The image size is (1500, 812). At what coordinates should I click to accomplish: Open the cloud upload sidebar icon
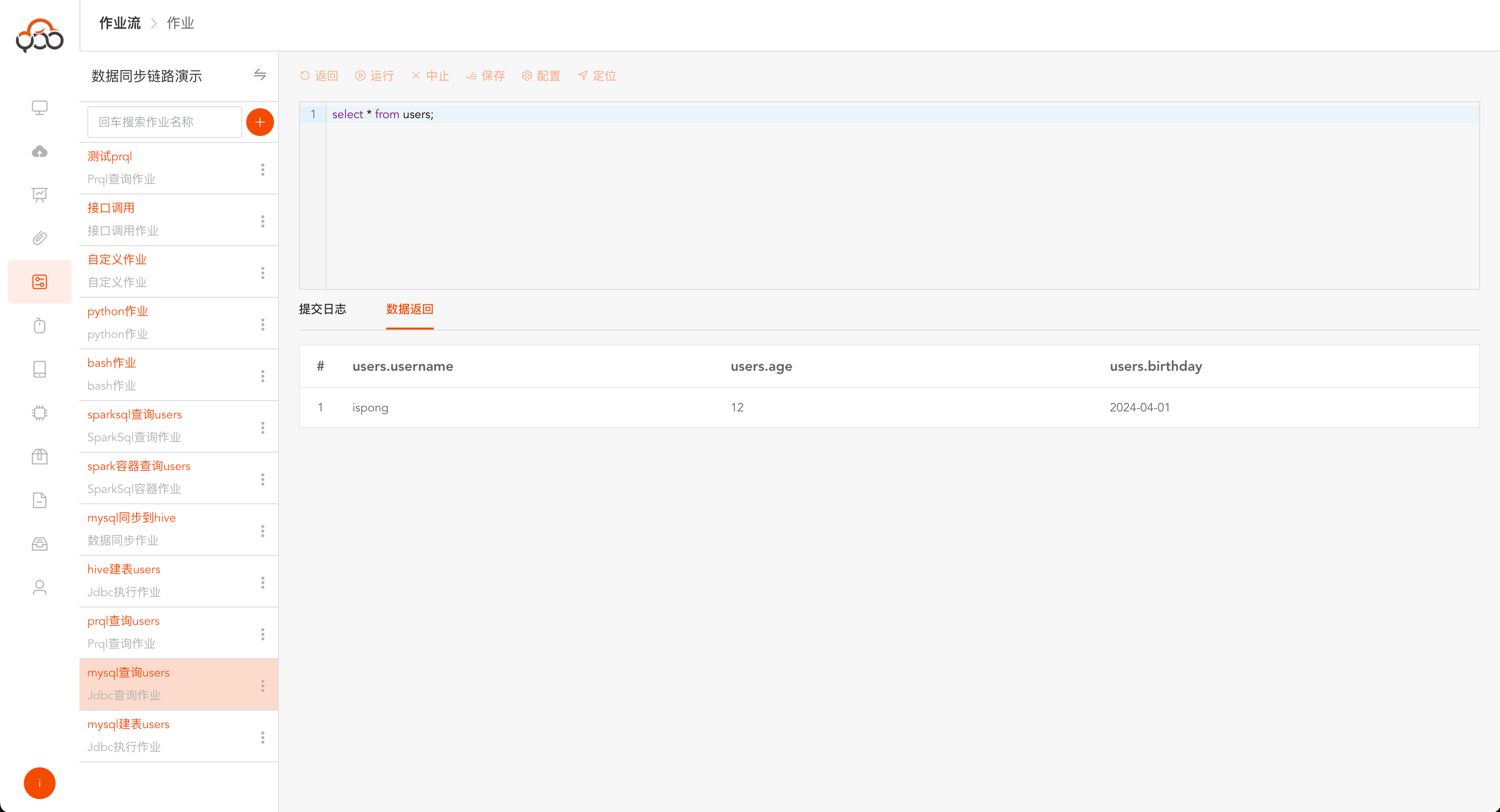[40, 151]
